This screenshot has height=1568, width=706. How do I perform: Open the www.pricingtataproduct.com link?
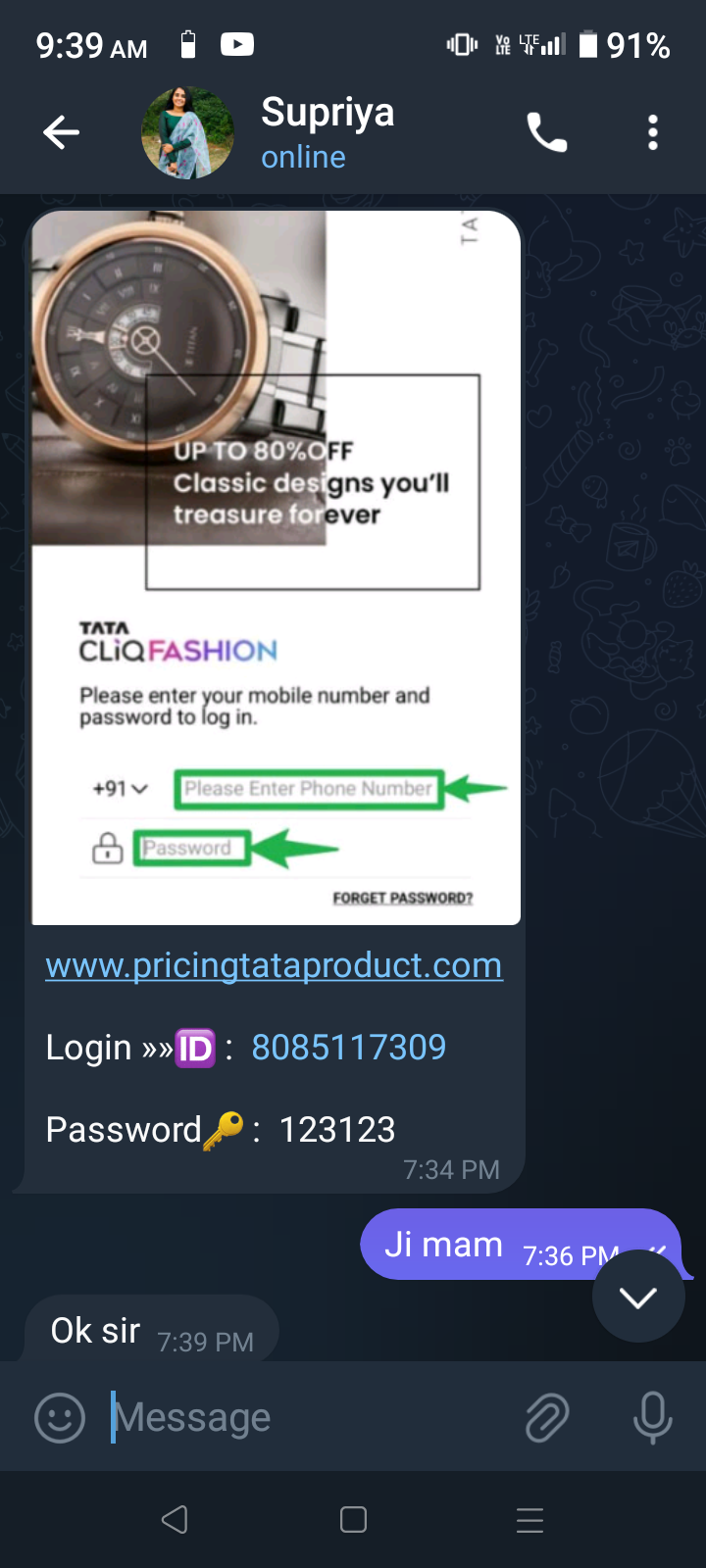tap(274, 965)
